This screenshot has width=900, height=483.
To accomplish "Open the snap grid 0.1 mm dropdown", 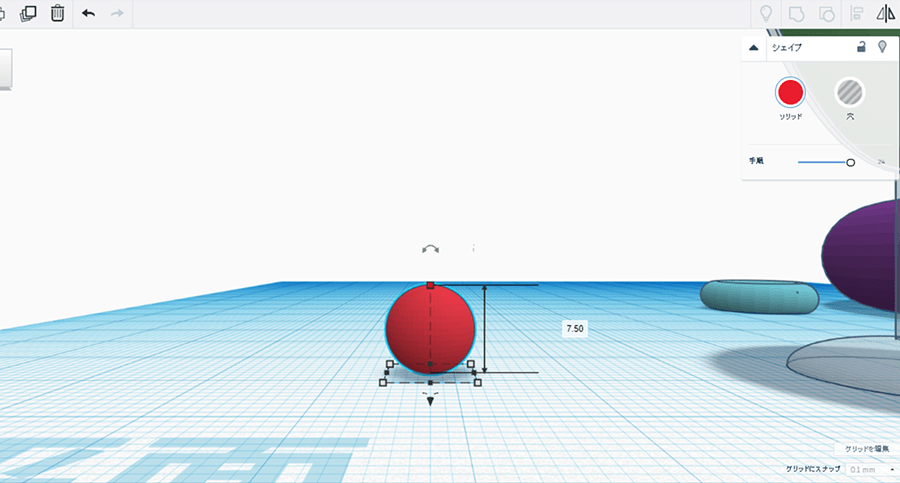I will click(x=871, y=470).
